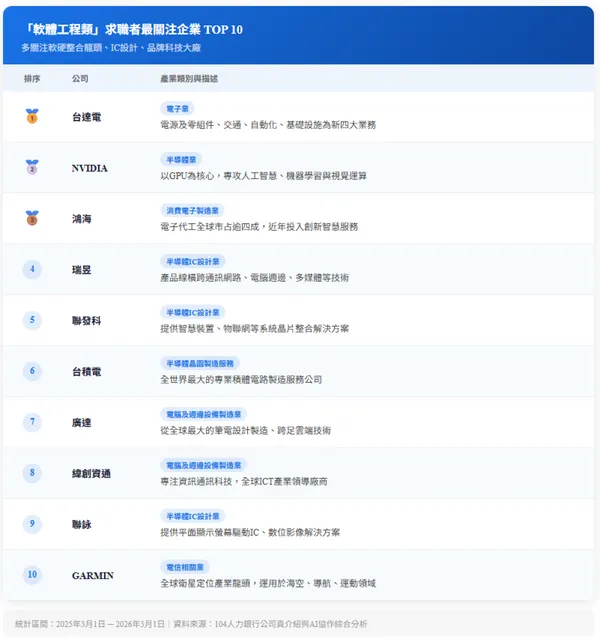Click the 公司 column header
This screenshot has width=600, height=639.
(80, 79)
